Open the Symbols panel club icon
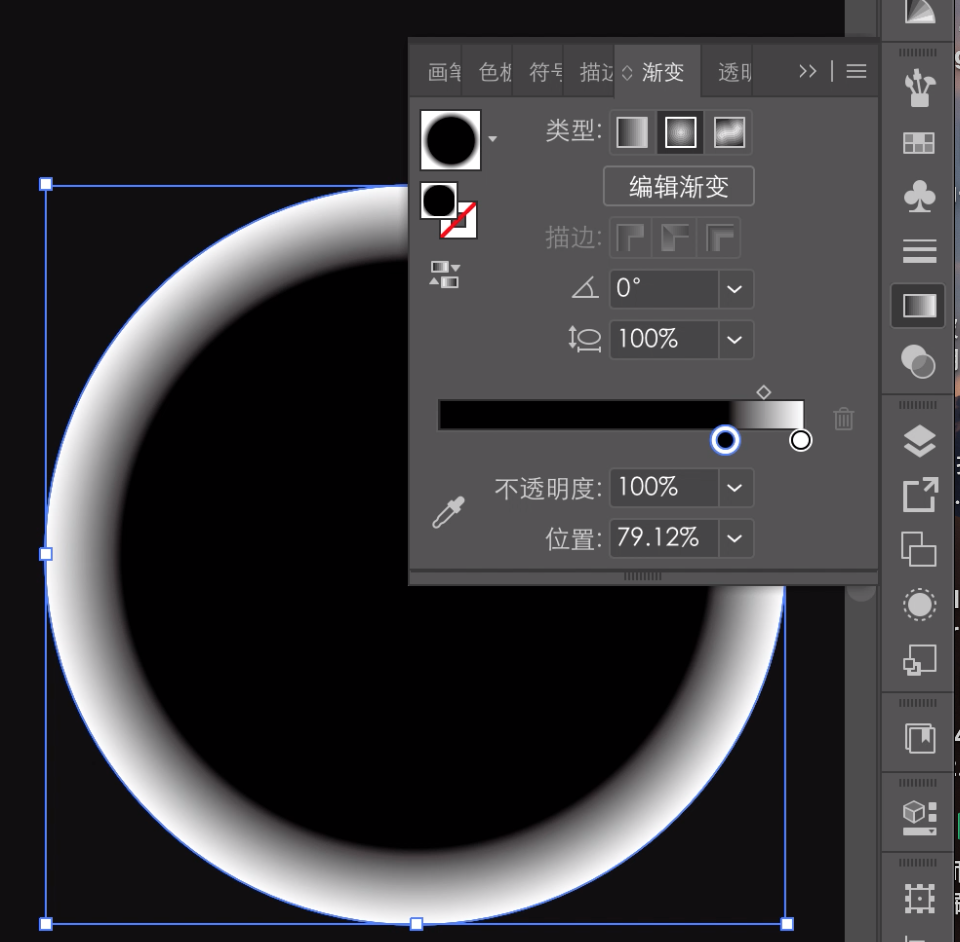 coord(919,196)
